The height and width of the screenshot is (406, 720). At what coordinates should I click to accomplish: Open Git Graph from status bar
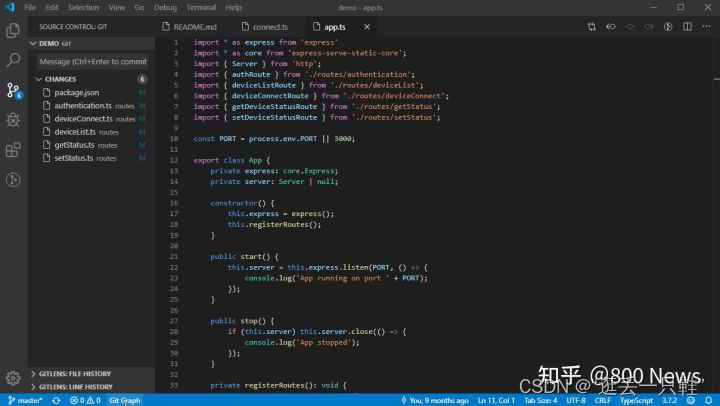[x=125, y=400]
